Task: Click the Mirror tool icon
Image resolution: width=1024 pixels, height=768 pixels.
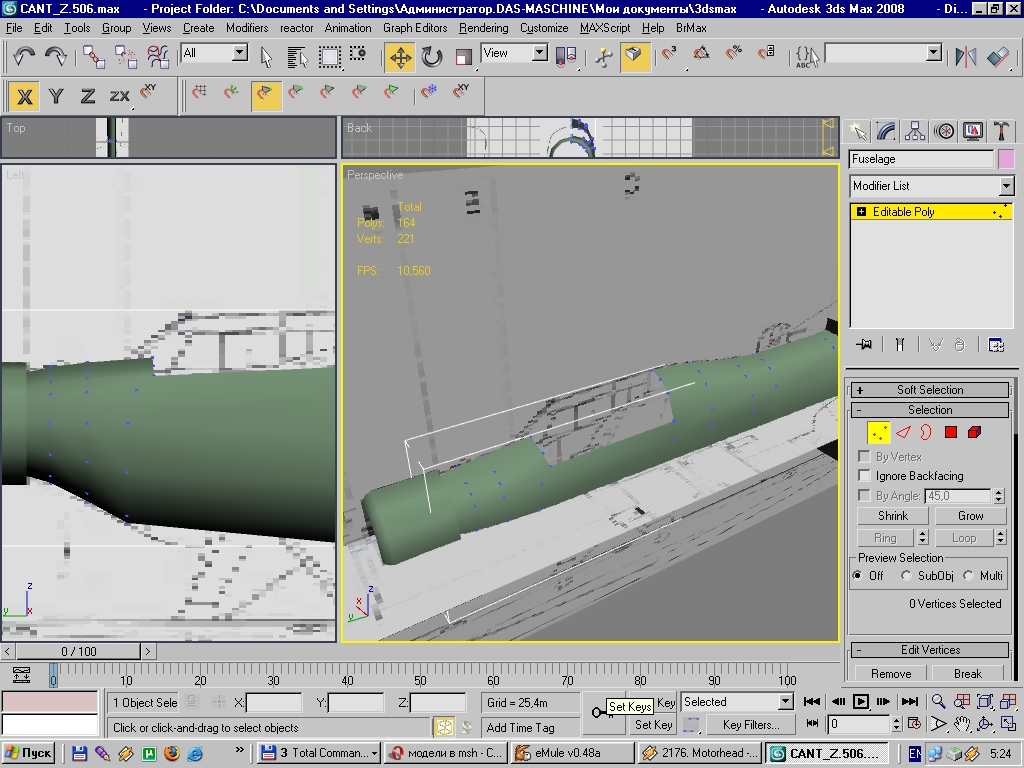Action: (965, 57)
